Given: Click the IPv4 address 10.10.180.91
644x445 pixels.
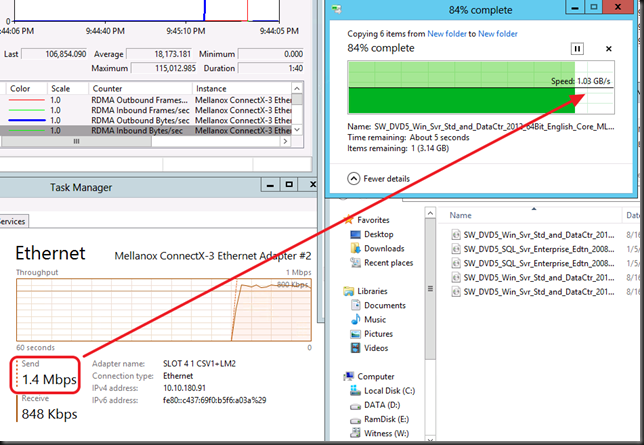Looking at the screenshot, I should [184, 388].
